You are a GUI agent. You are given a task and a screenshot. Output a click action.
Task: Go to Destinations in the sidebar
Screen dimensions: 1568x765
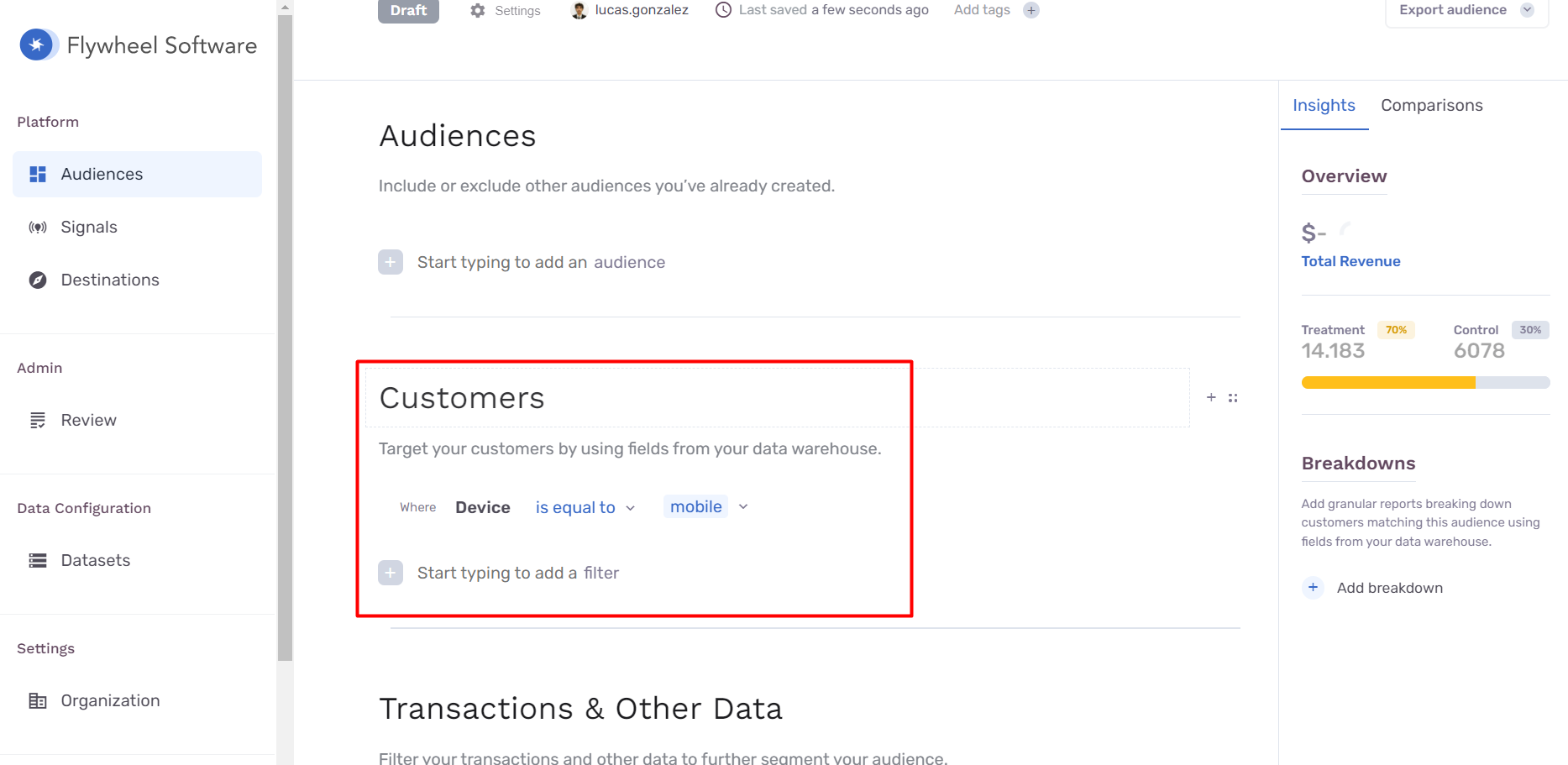(x=110, y=280)
